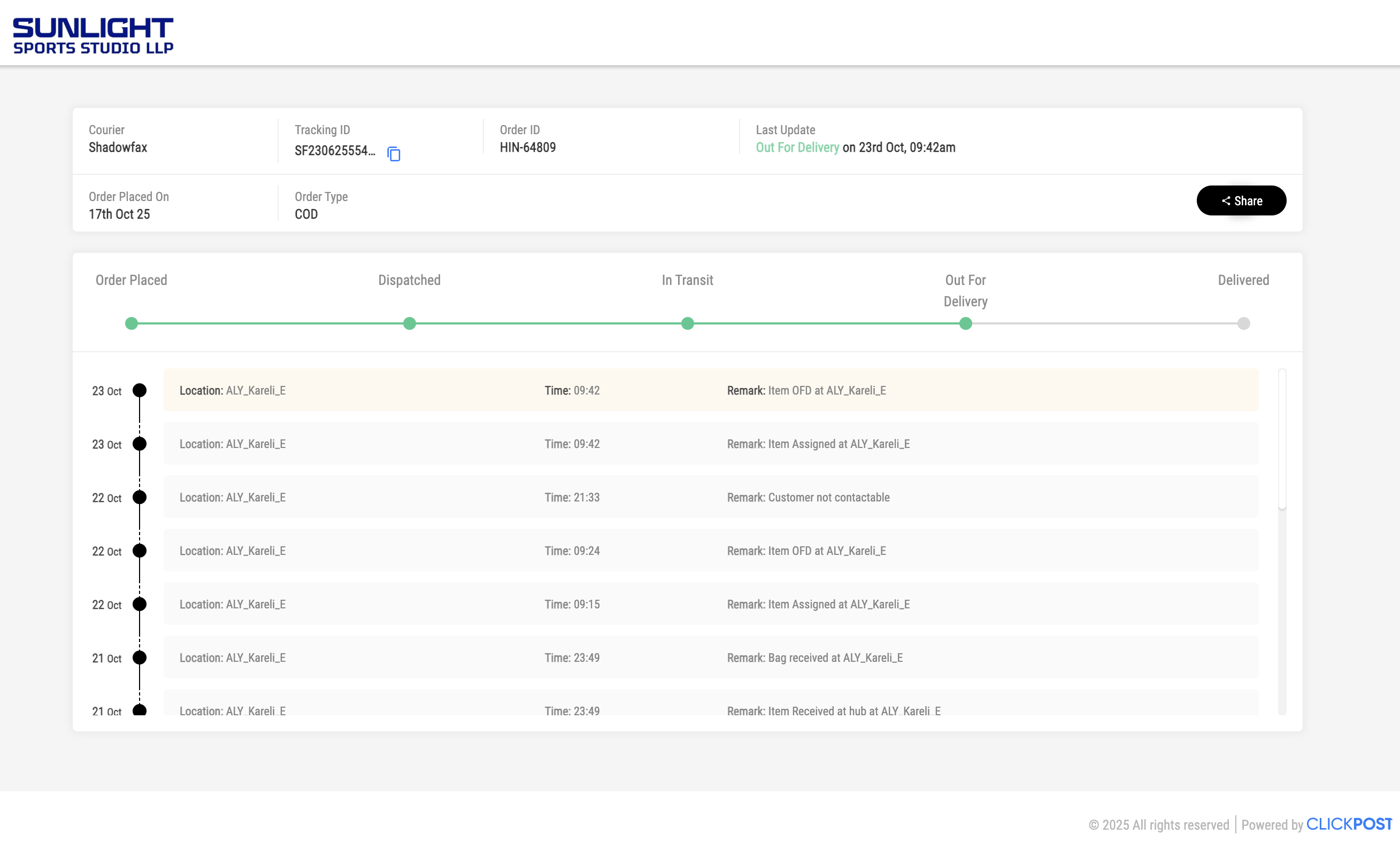Image resolution: width=1400 pixels, height=850 pixels.
Task: Click the truncated tracking ID SF230625554 text
Action: tap(334, 151)
